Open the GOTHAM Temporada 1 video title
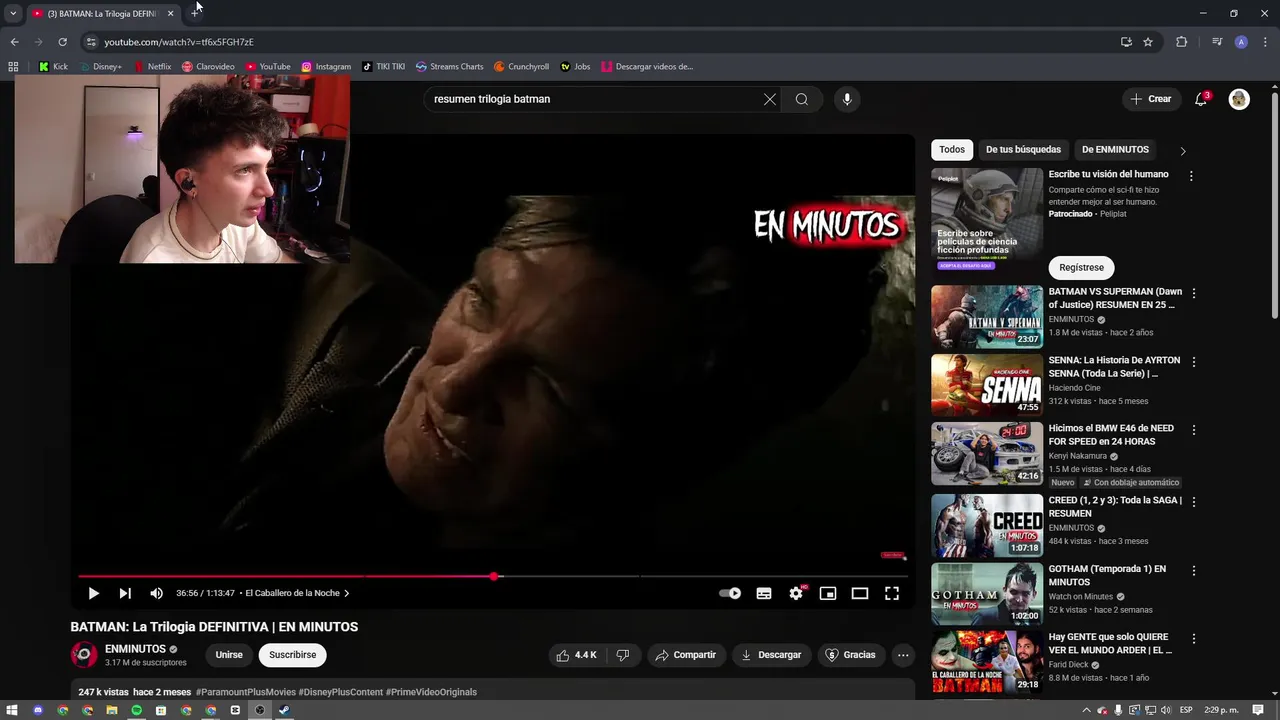The width and height of the screenshot is (1280, 720). [x=1107, y=575]
